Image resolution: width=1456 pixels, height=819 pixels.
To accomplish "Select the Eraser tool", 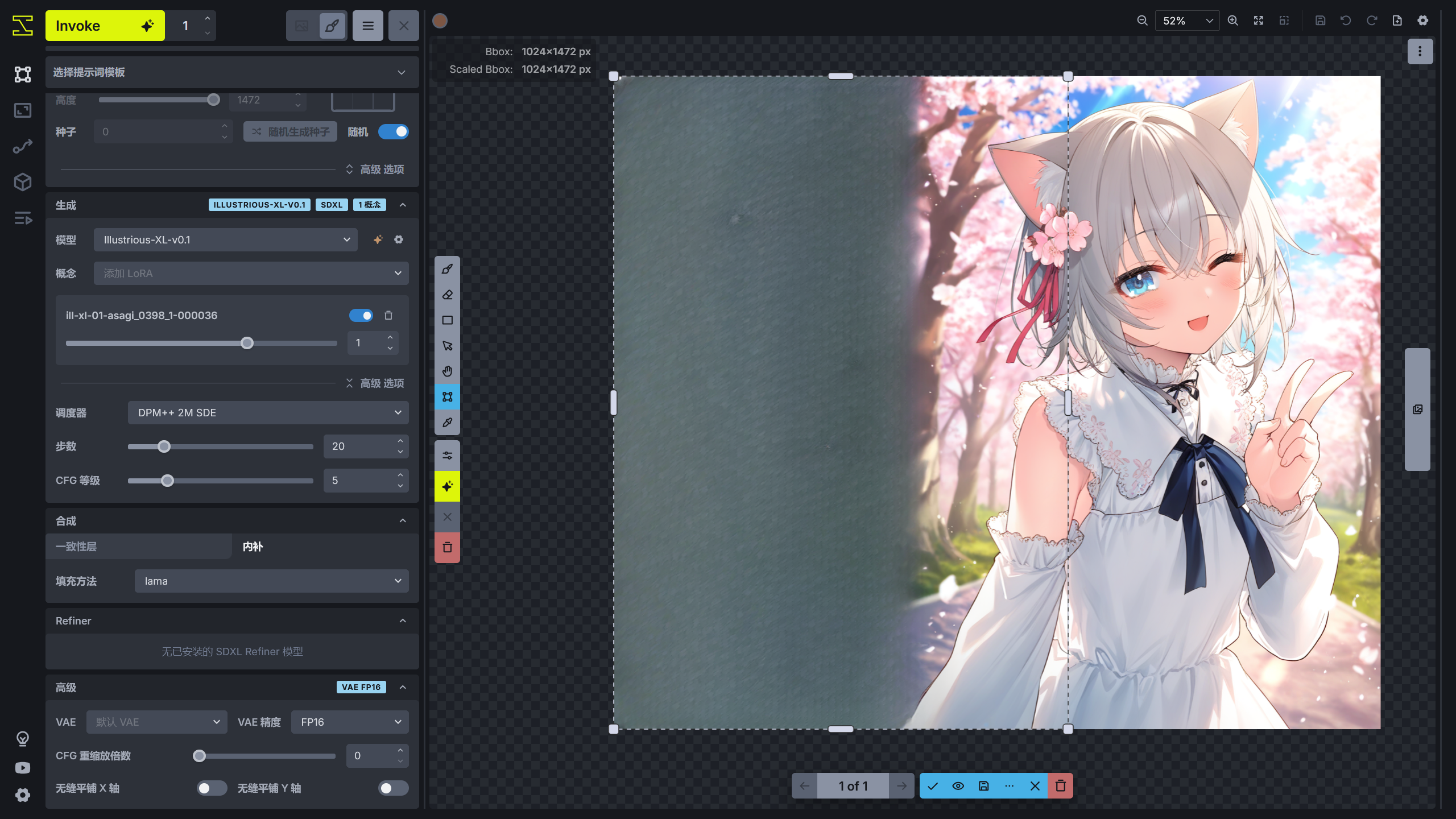I will coord(448,295).
